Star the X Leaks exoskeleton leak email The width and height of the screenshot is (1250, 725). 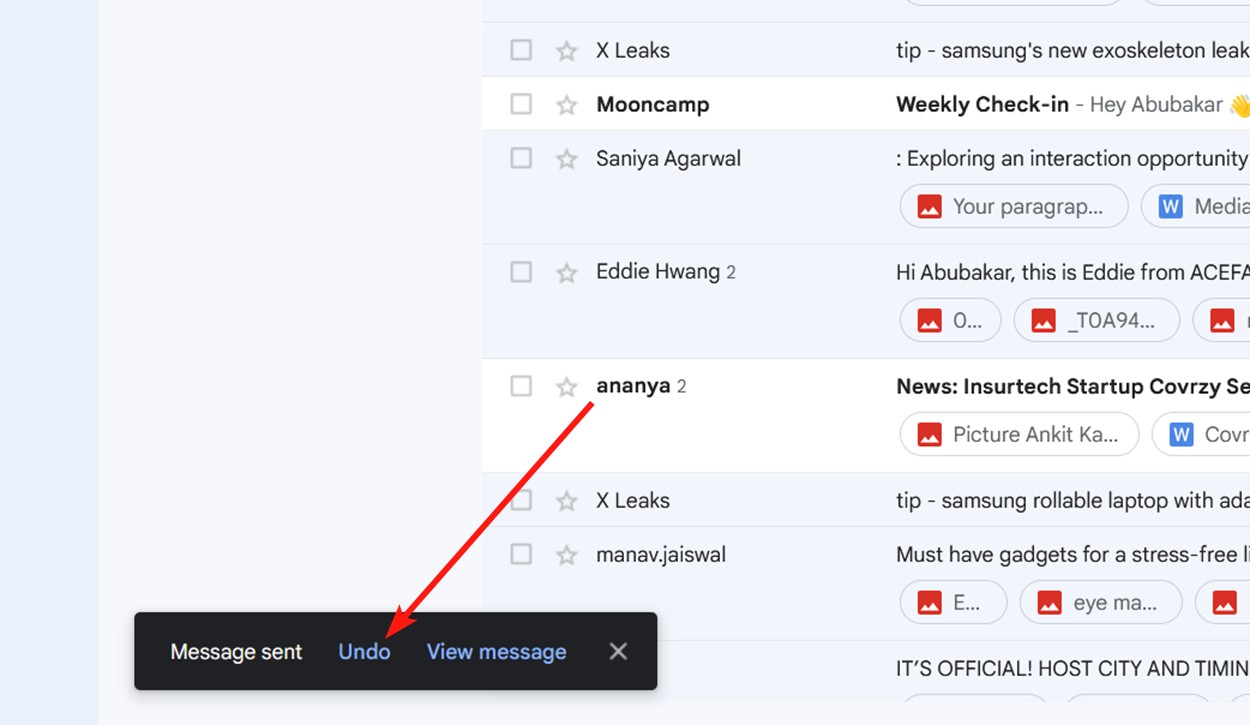tap(566, 49)
